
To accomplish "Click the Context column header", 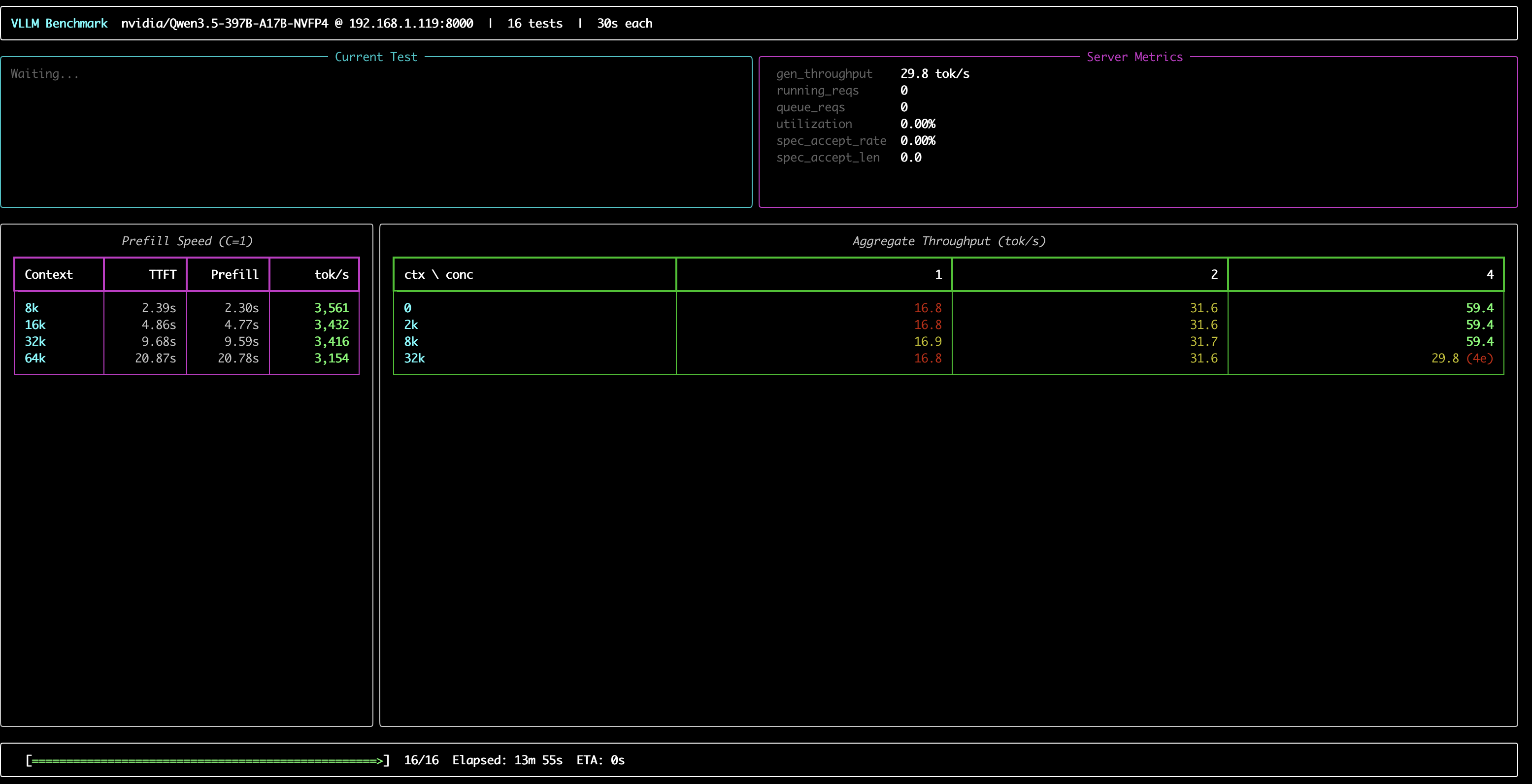I will click(49, 275).
